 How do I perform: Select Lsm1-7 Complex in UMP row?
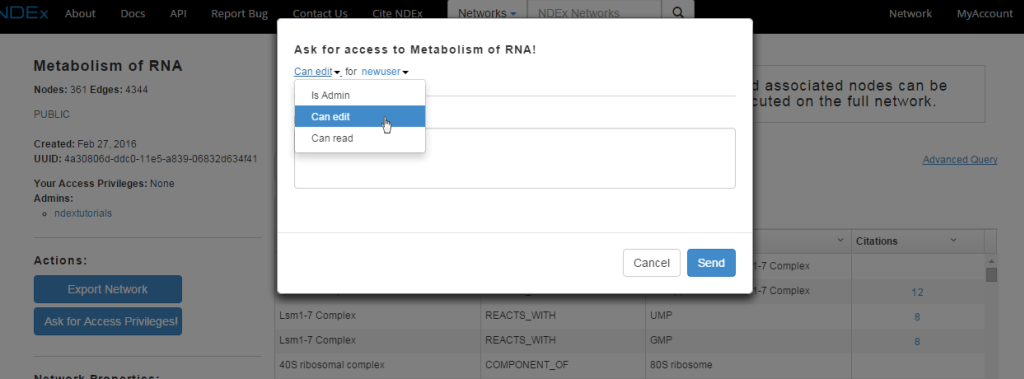(x=377, y=316)
